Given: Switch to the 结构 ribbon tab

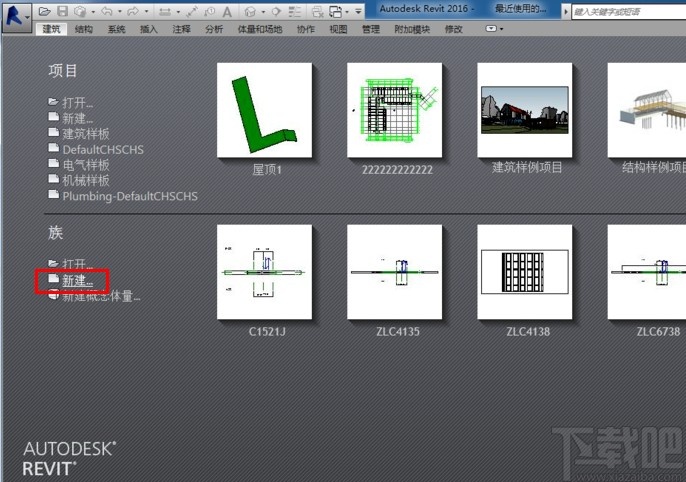Looking at the screenshot, I should tap(84, 29).
